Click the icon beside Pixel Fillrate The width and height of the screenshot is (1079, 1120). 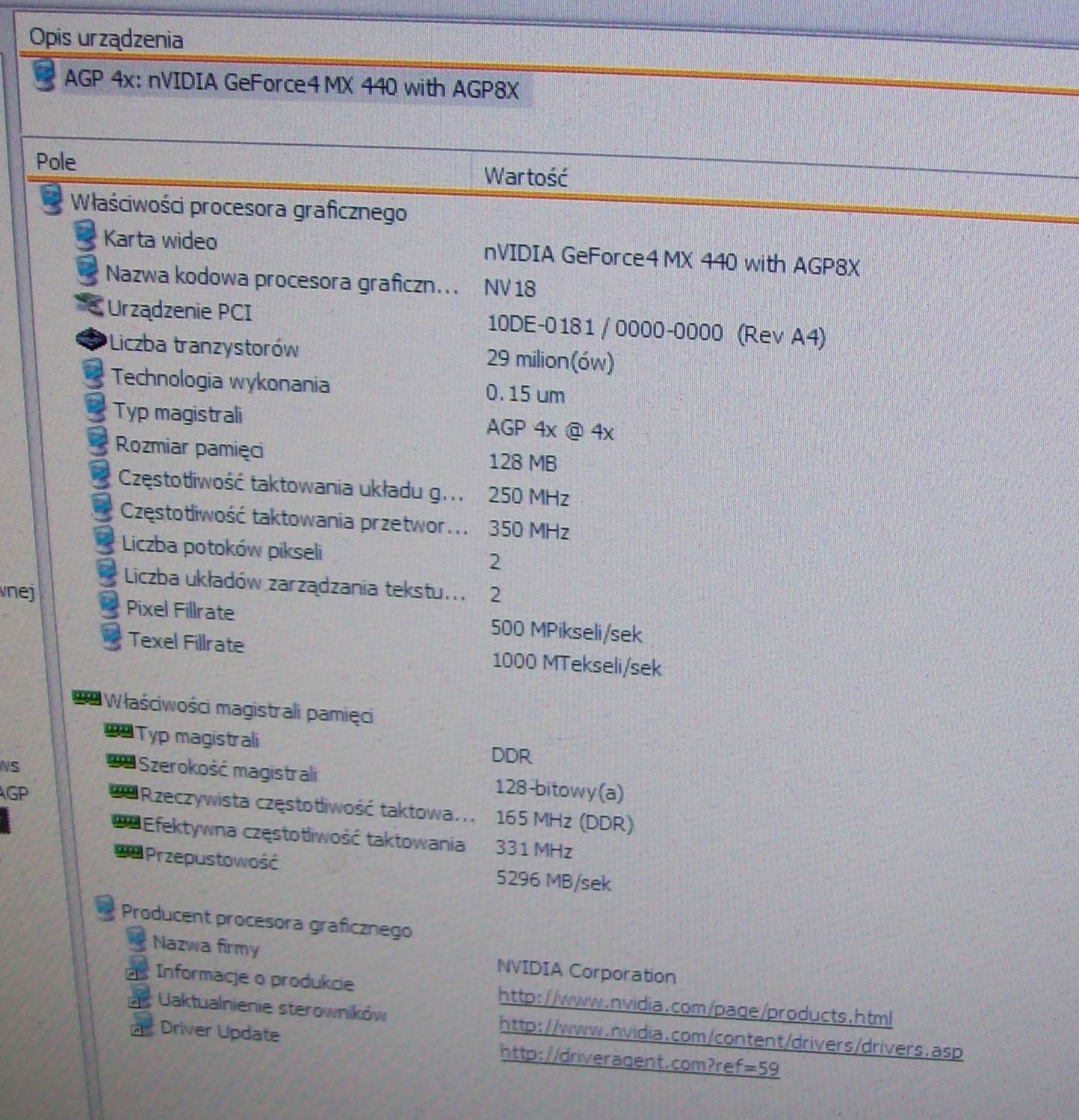pos(109,604)
